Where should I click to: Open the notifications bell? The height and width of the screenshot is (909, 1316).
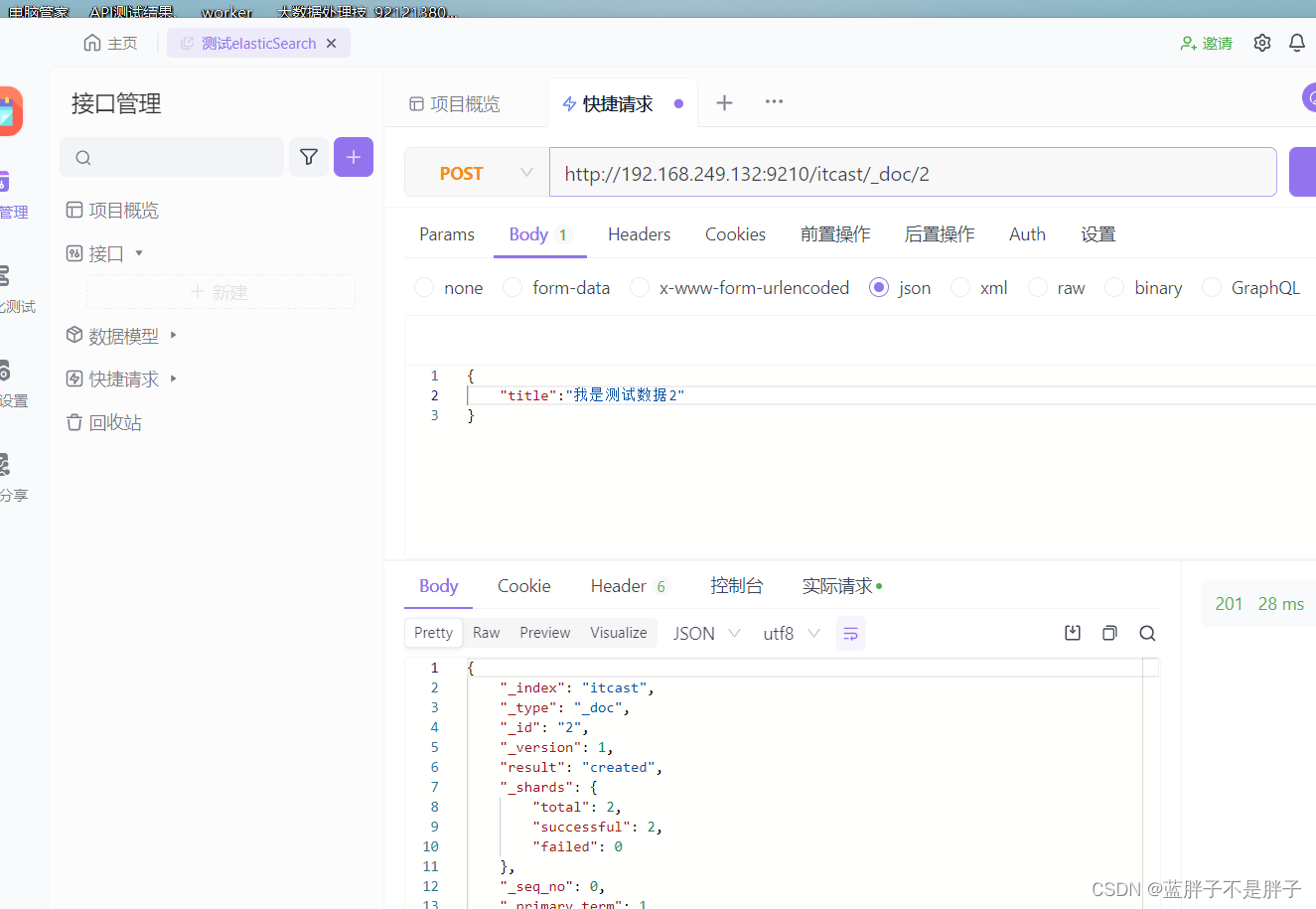1297,43
